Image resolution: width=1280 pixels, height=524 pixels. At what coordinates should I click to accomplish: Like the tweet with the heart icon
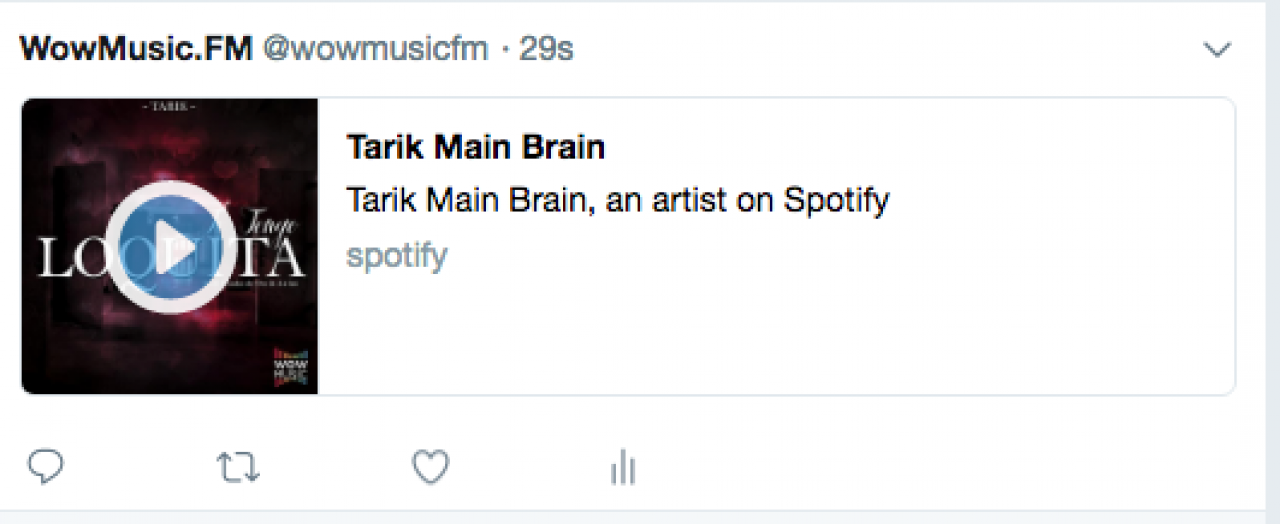431,467
